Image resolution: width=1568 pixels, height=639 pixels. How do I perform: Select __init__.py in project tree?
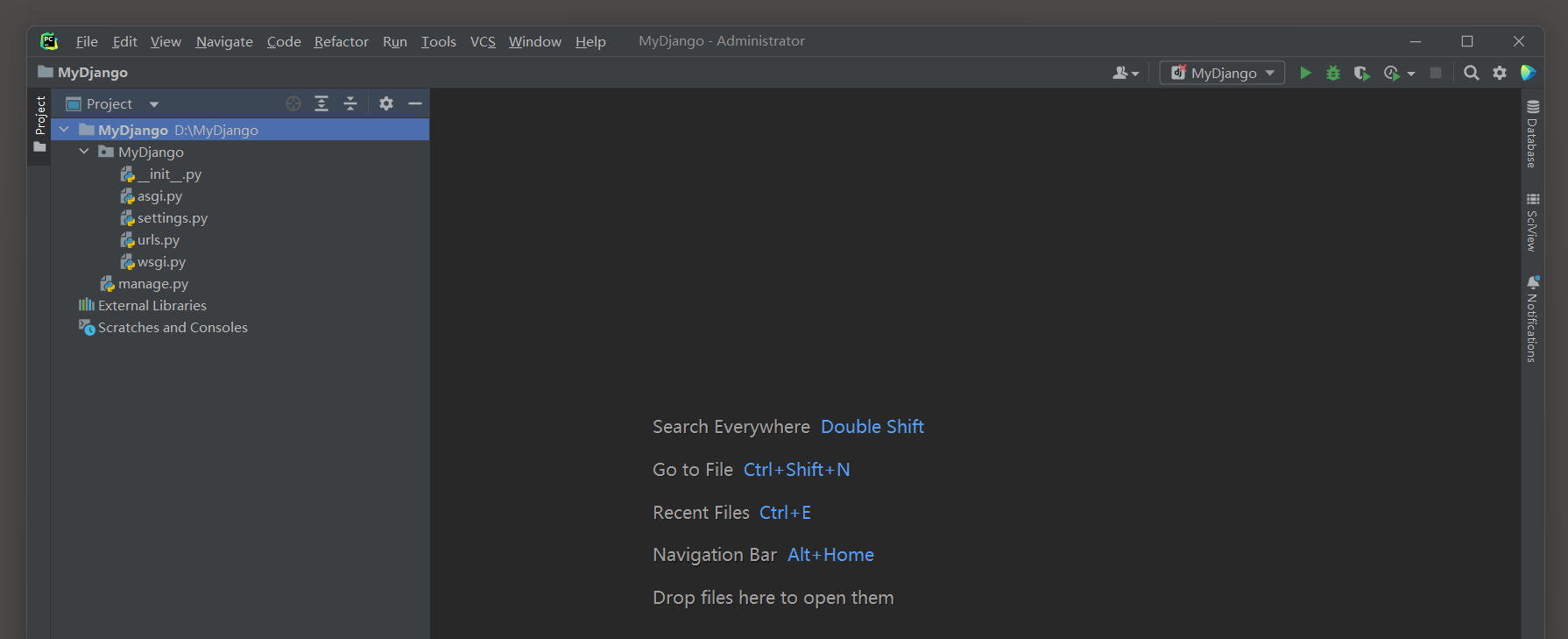161,174
